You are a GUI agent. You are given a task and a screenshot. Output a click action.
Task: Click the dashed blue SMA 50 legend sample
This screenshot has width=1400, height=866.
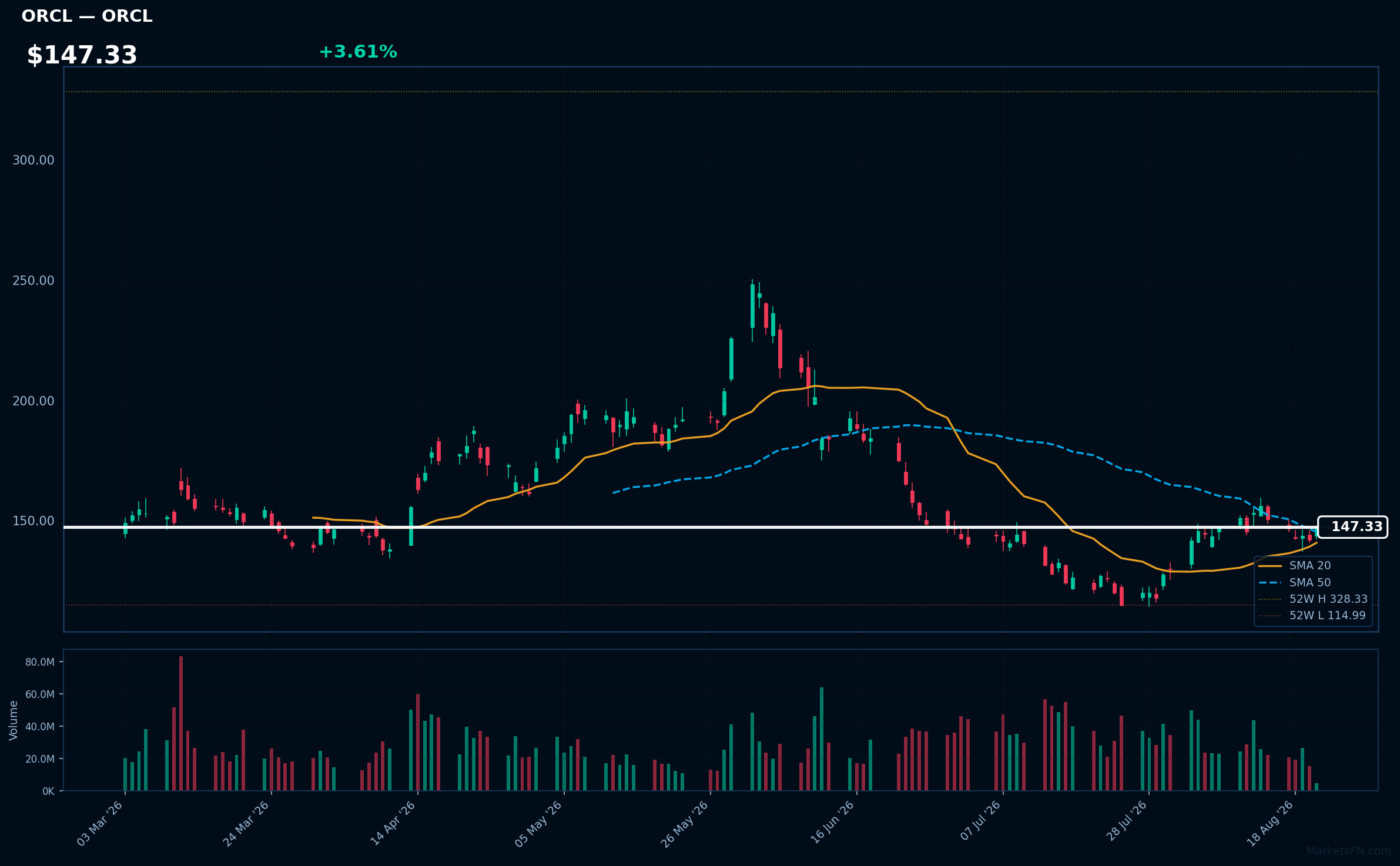[x=1270, y=583]
